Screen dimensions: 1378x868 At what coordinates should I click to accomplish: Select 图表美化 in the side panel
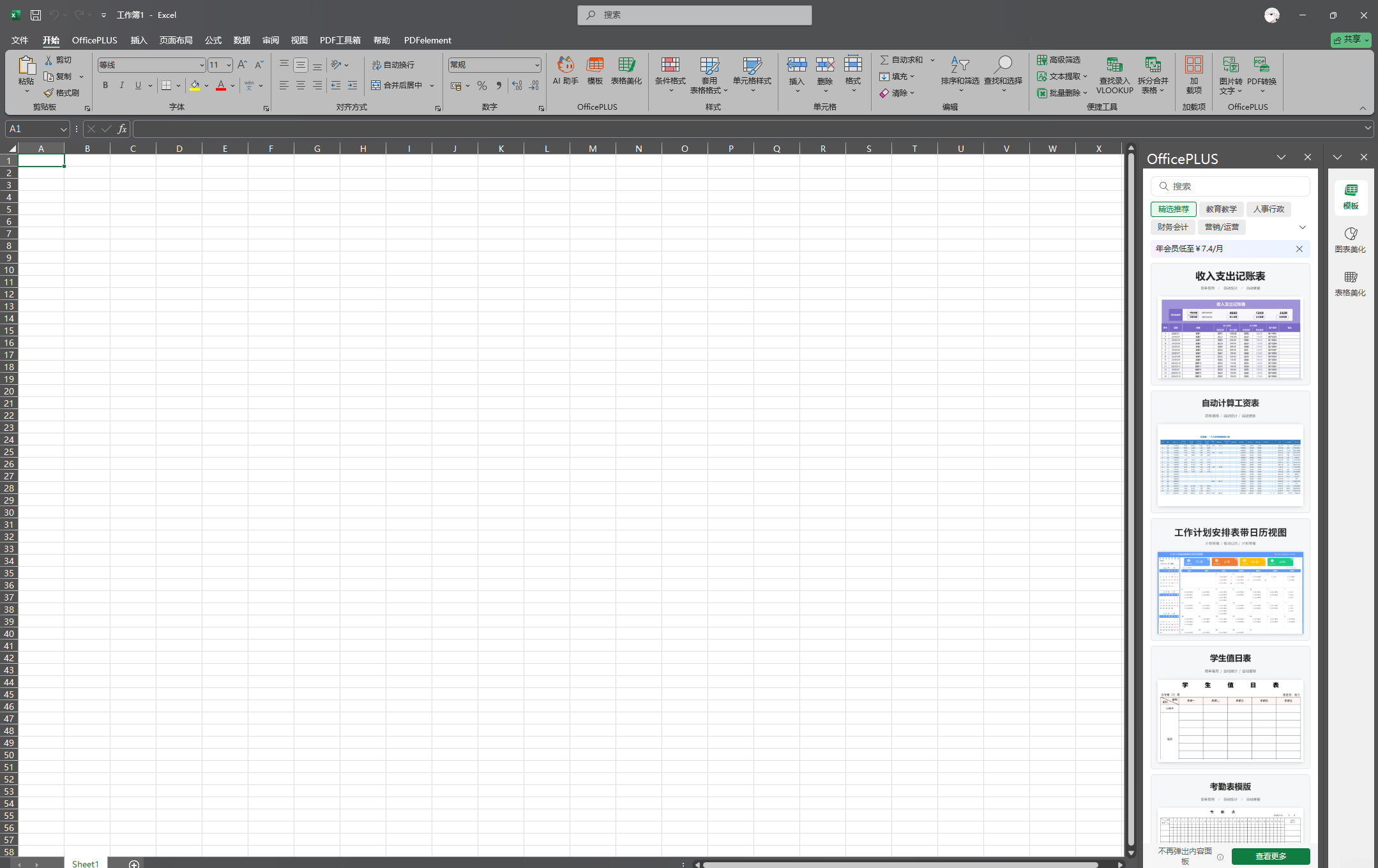(1351, 240)
